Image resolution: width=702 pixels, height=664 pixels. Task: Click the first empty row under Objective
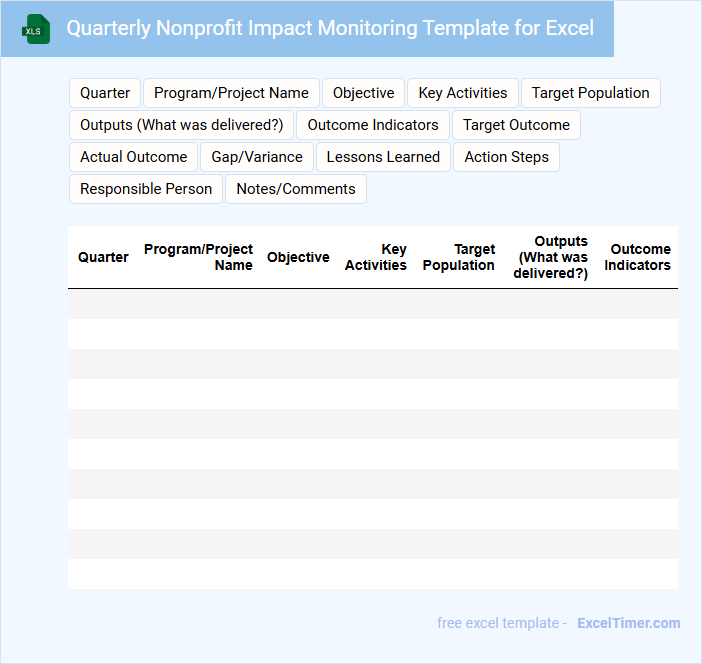coord(298,304)
